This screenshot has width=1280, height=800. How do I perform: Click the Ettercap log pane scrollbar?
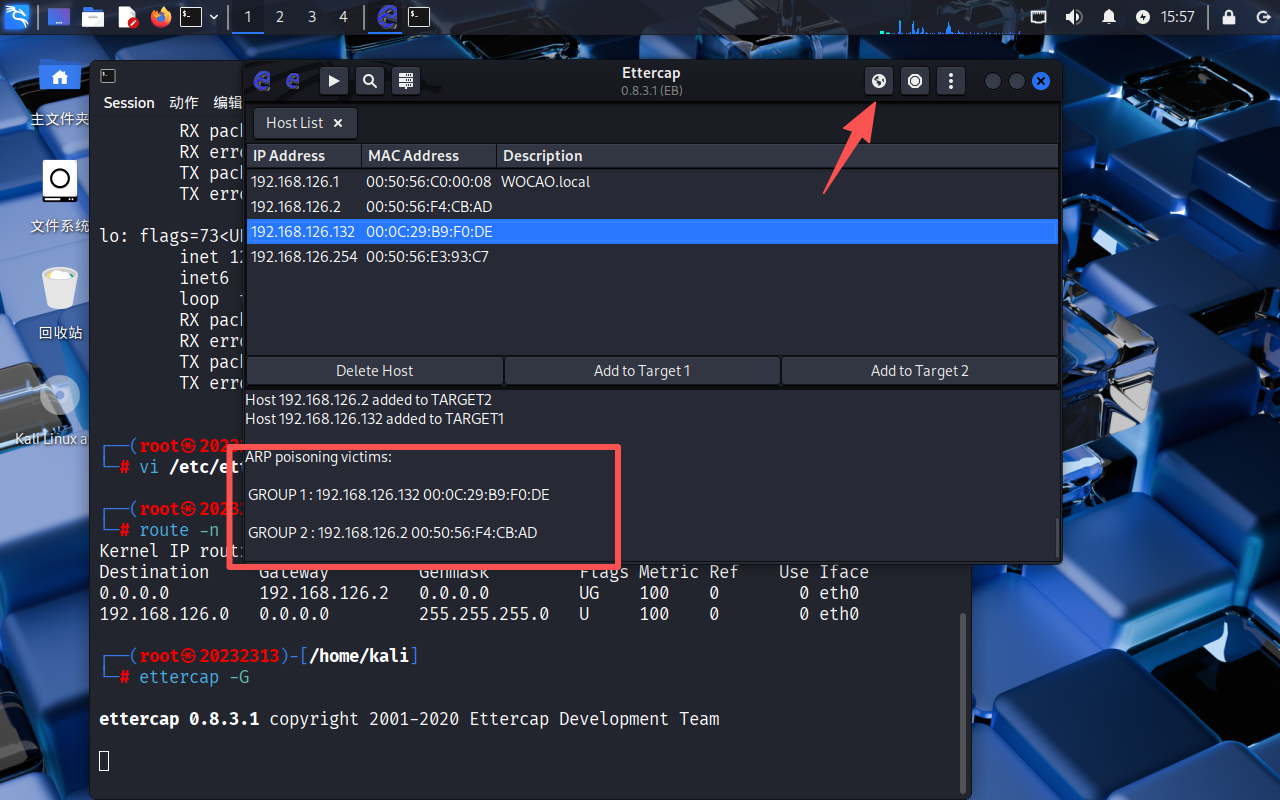pyautogui.click(x=1056, y=538)
